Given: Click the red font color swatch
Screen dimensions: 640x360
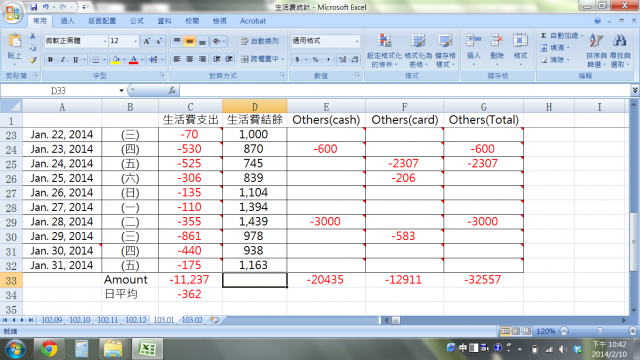Looking at the screenshot, I should click(x=133, y=60).
